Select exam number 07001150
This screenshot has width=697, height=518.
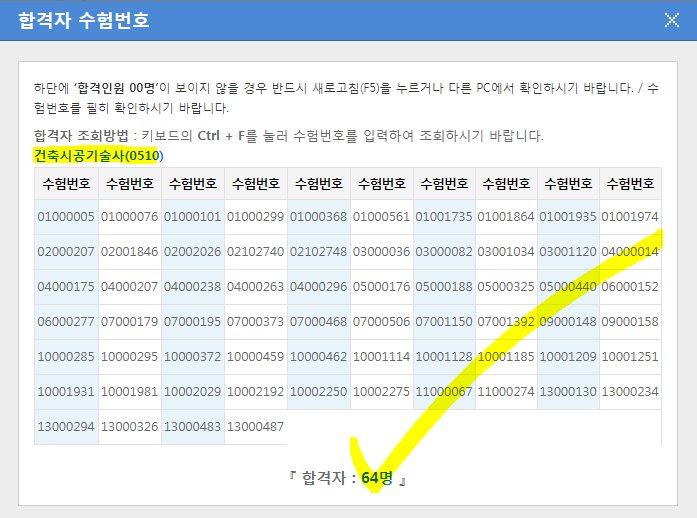coord(444,321)
